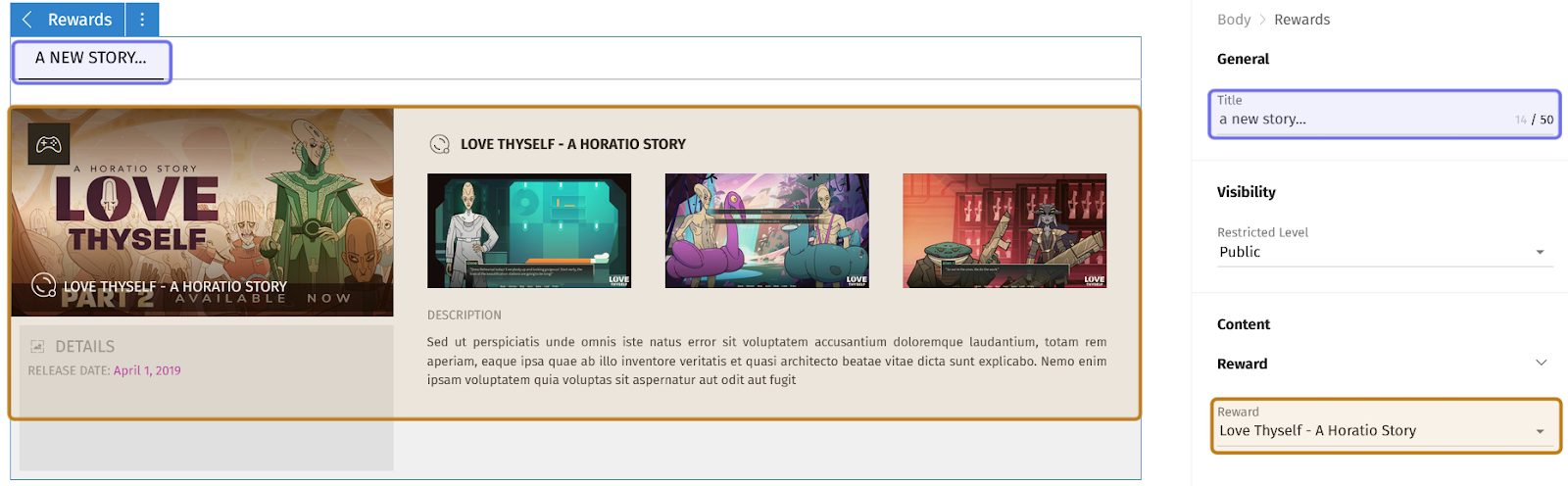Click the description paragraph text
The image size is (1568, 486).
766,361
